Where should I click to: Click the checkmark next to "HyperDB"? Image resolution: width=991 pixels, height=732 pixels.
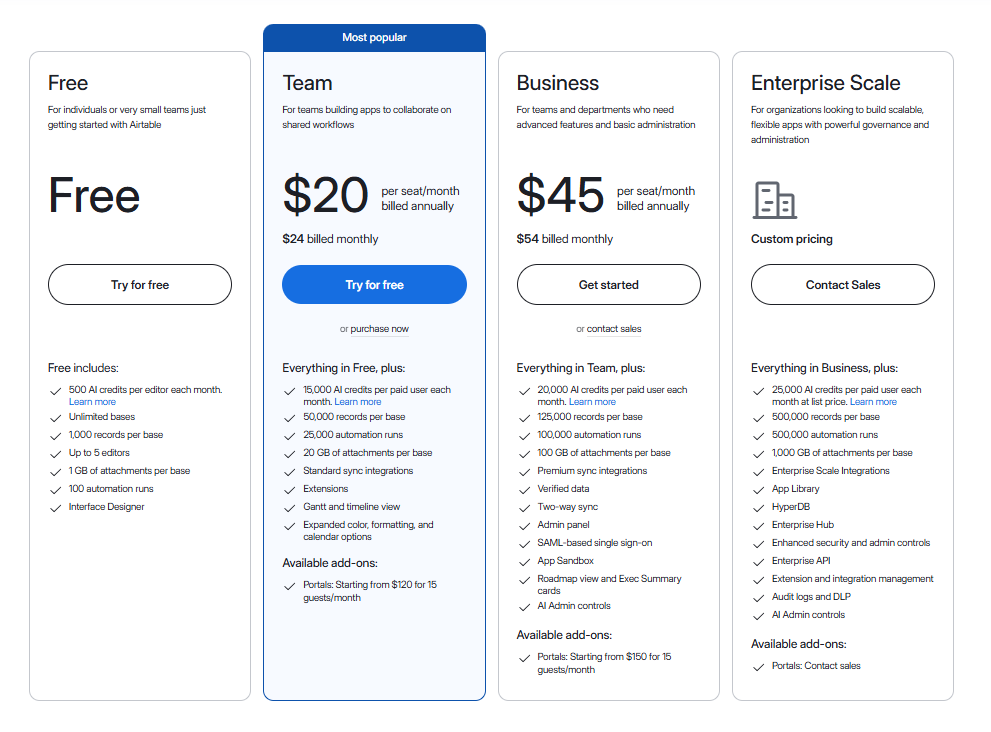[758, 506]
